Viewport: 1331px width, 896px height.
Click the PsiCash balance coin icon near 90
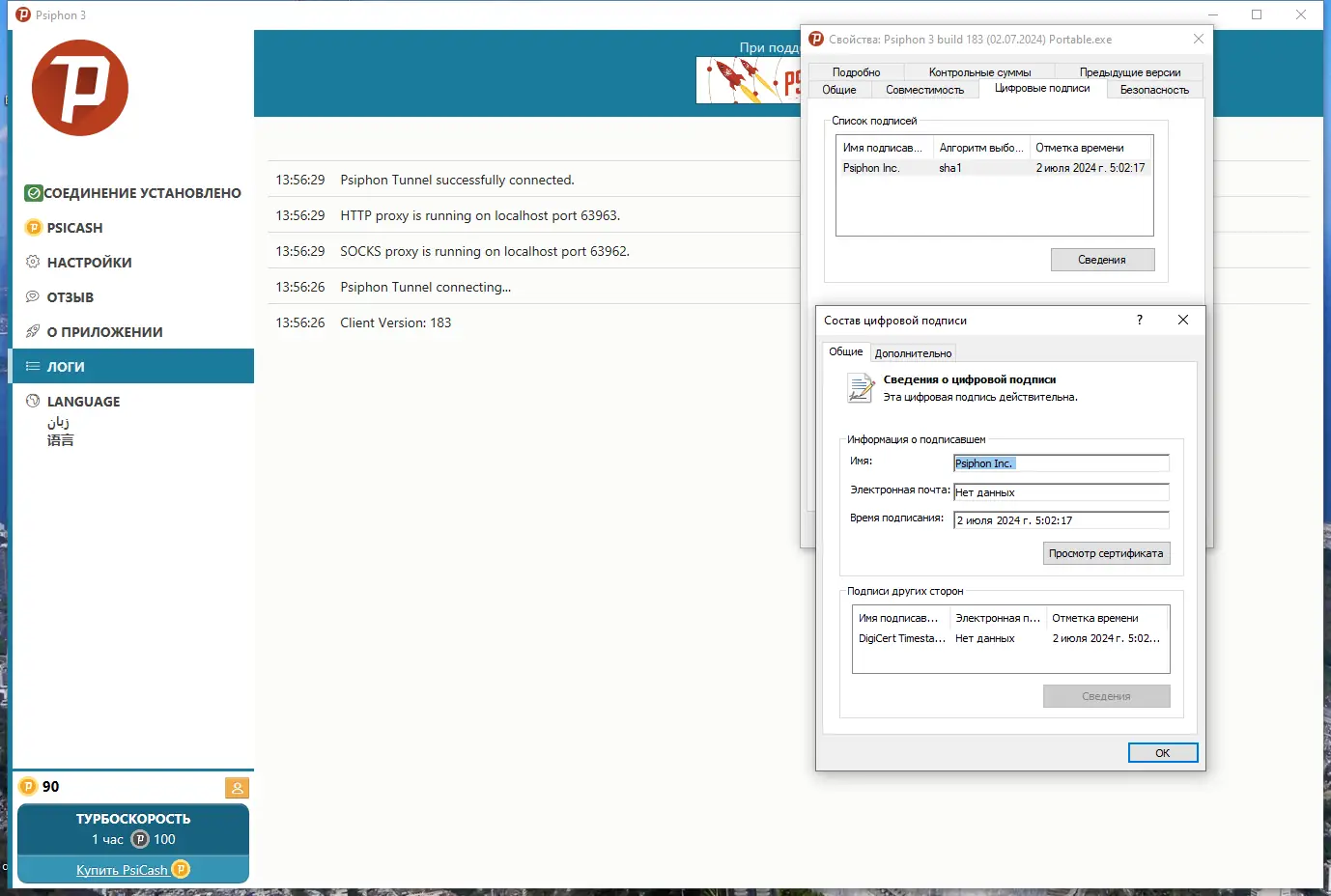(x=28, y=787)
